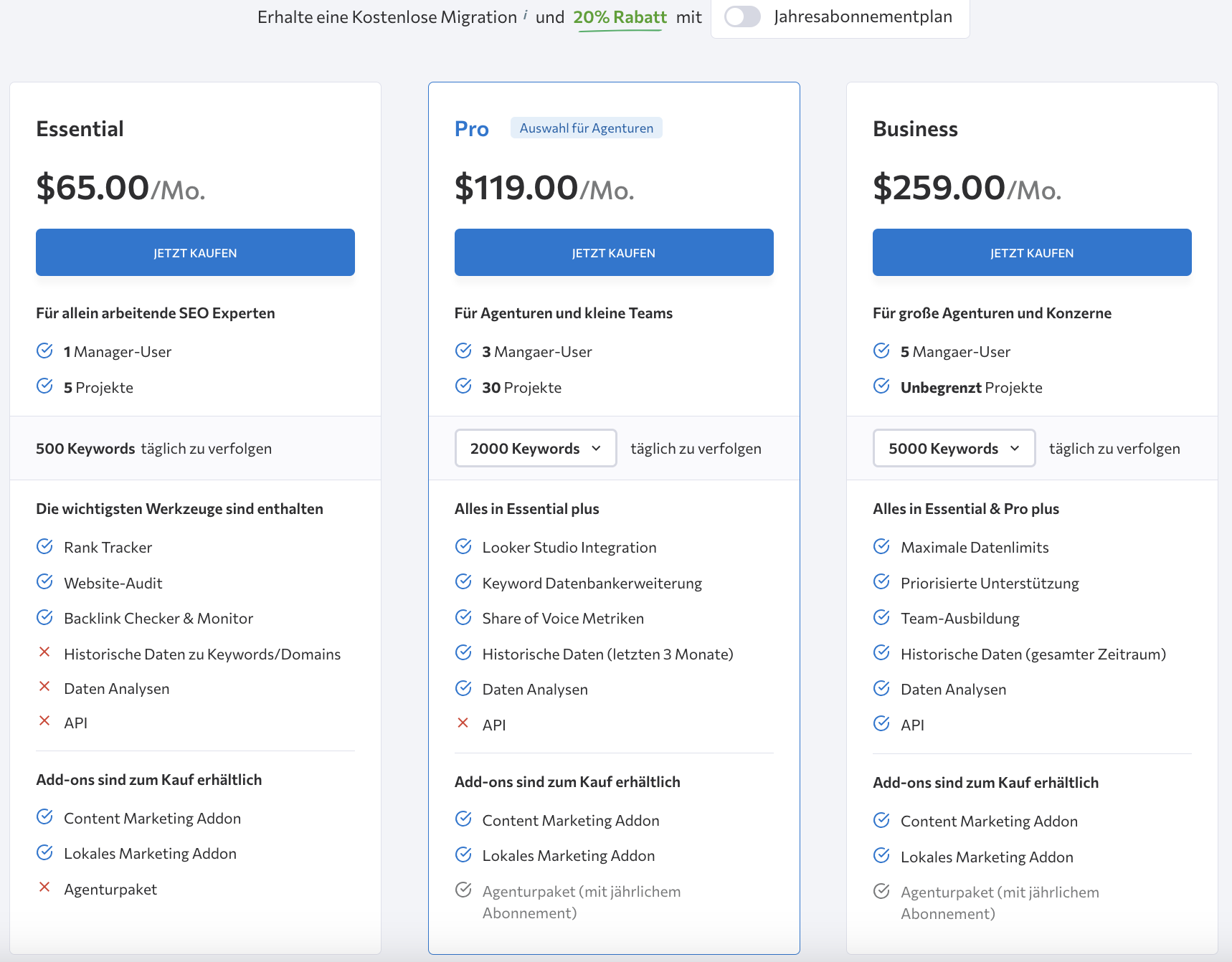Click the grey check icon beside Business's Agenturpaket
The height and width of the screenshot is (962, 1232).
tap(881, 891)
